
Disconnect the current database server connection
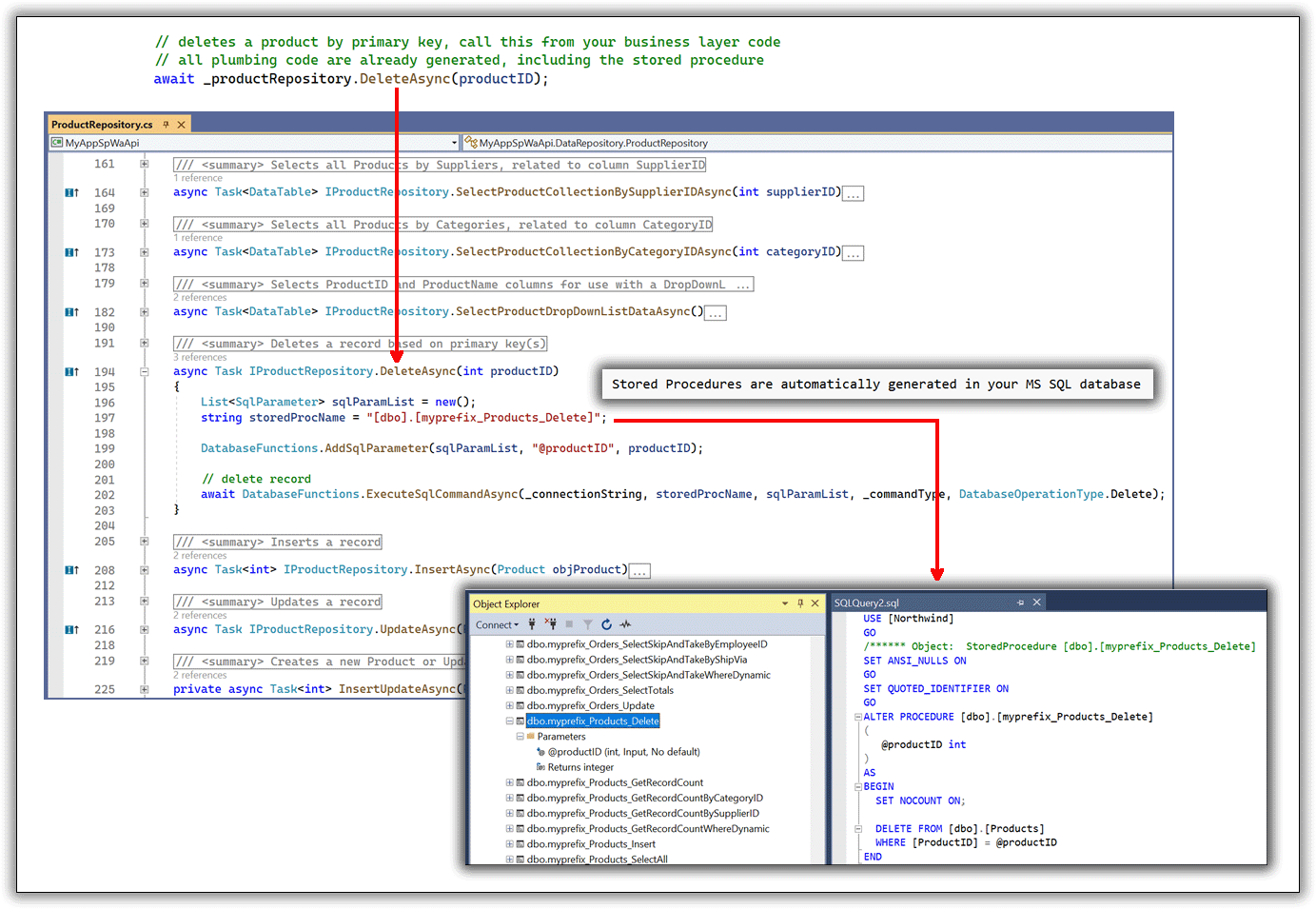[551, 624]
